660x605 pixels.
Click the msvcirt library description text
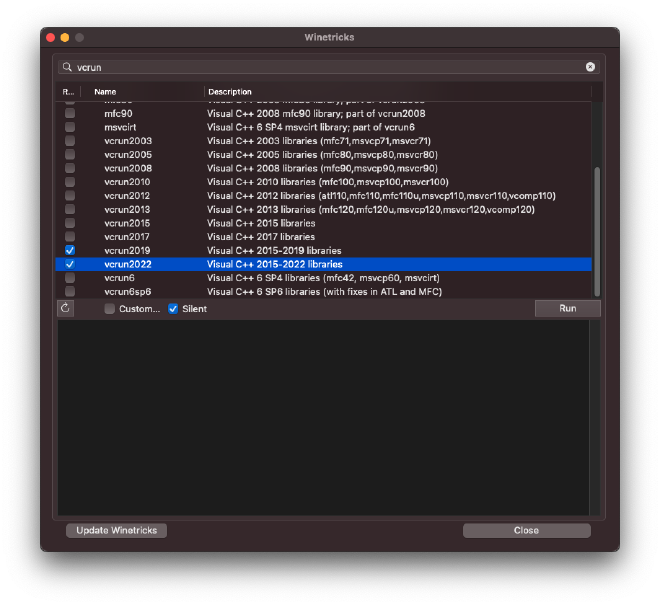(x=311, y=127)
